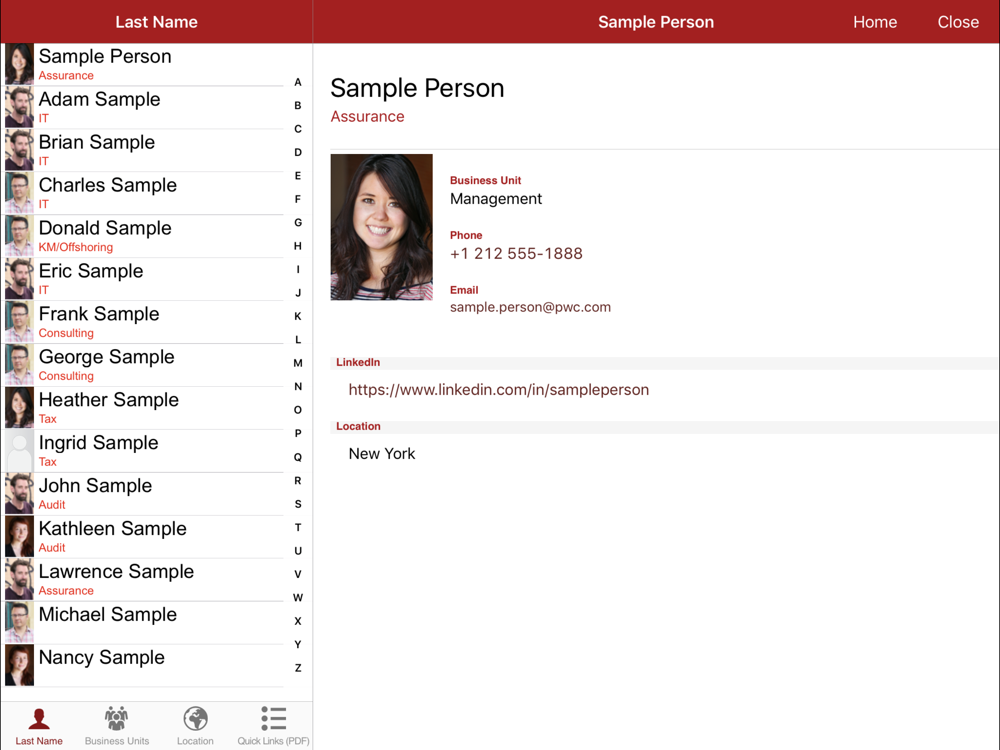
Task: Select Adam Sample name in list
Action: (99, 99)
